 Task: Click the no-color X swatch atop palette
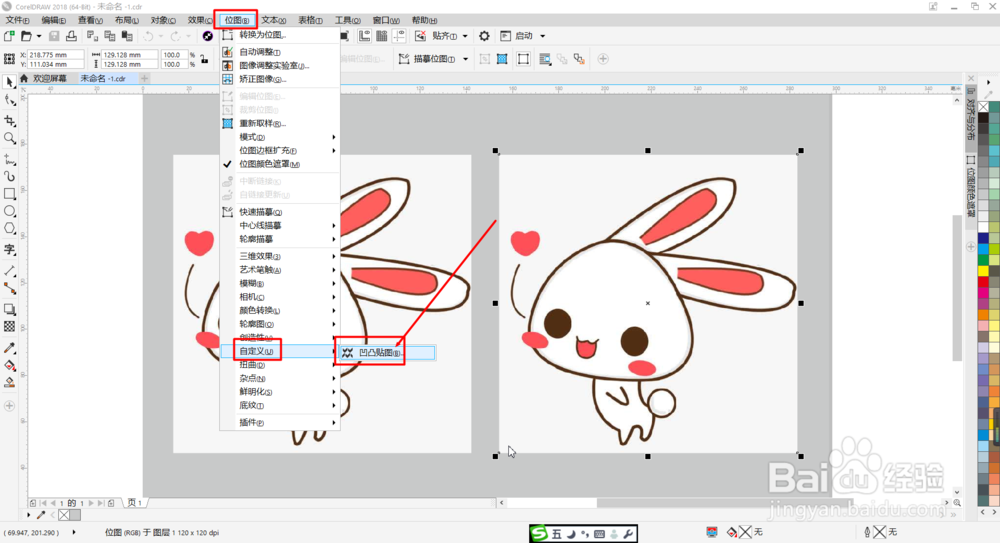[x=983, y=107]
